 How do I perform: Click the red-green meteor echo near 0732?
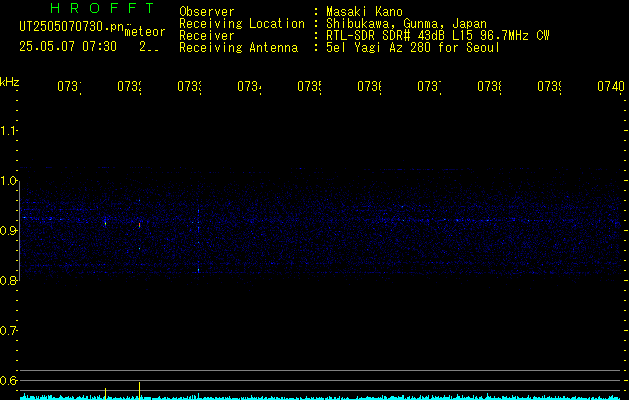tap(139, 225)
